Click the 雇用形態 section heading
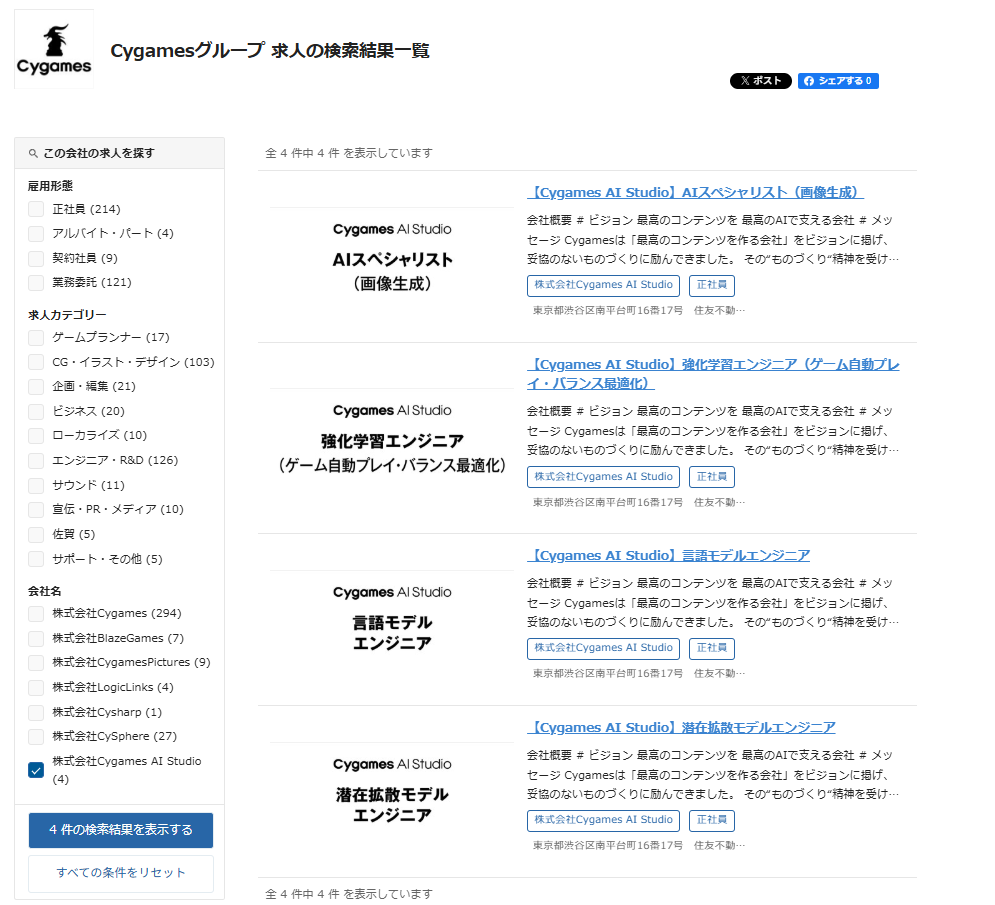Image resolution: width=995 pixels, height=905 pixels. click(x=51, y=186)
